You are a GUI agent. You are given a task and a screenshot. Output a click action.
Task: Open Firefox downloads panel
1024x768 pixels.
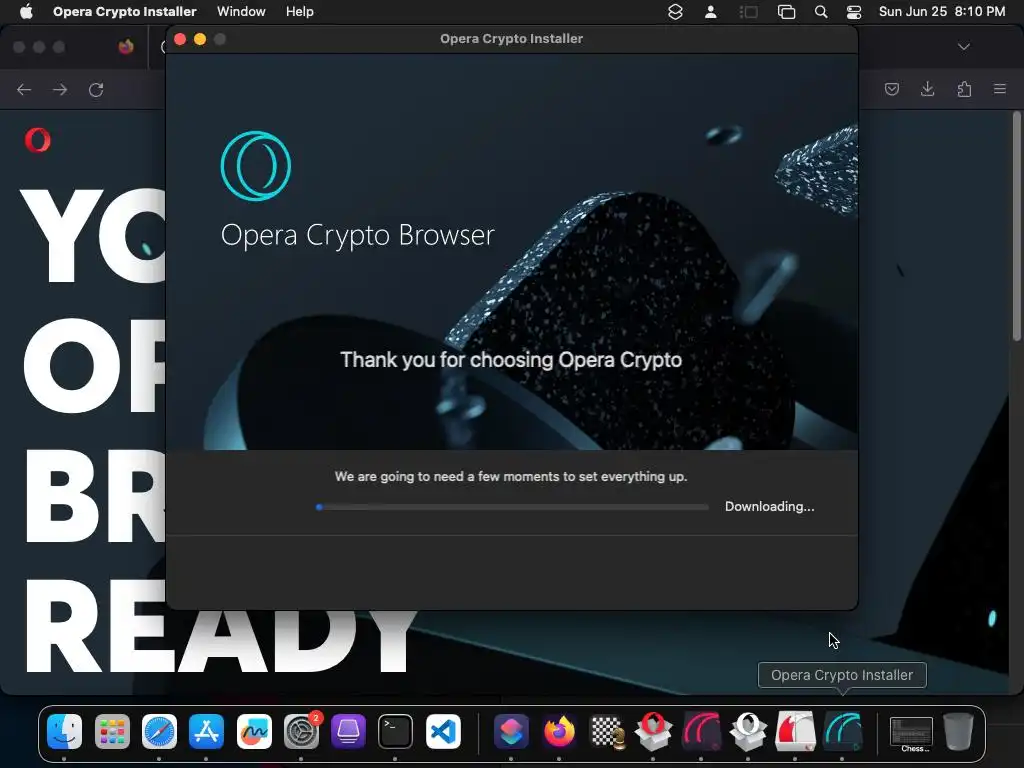(x=927, y=89)
